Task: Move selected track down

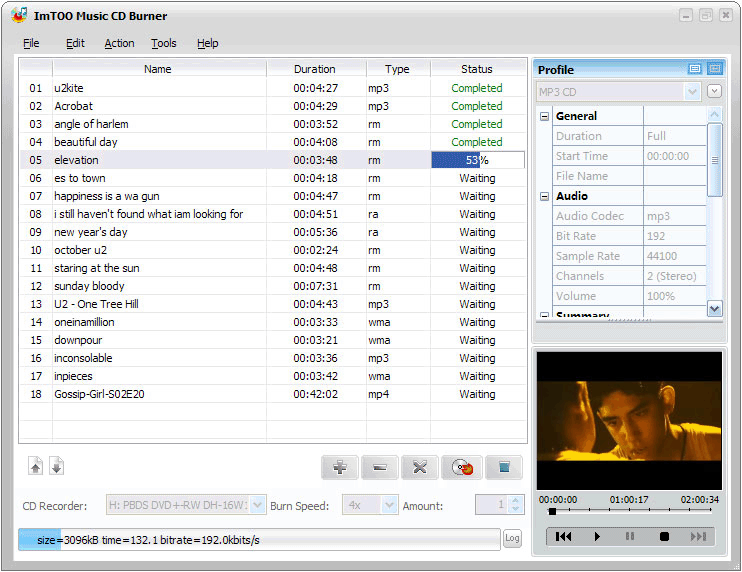Action: click(x=56, y=466)
